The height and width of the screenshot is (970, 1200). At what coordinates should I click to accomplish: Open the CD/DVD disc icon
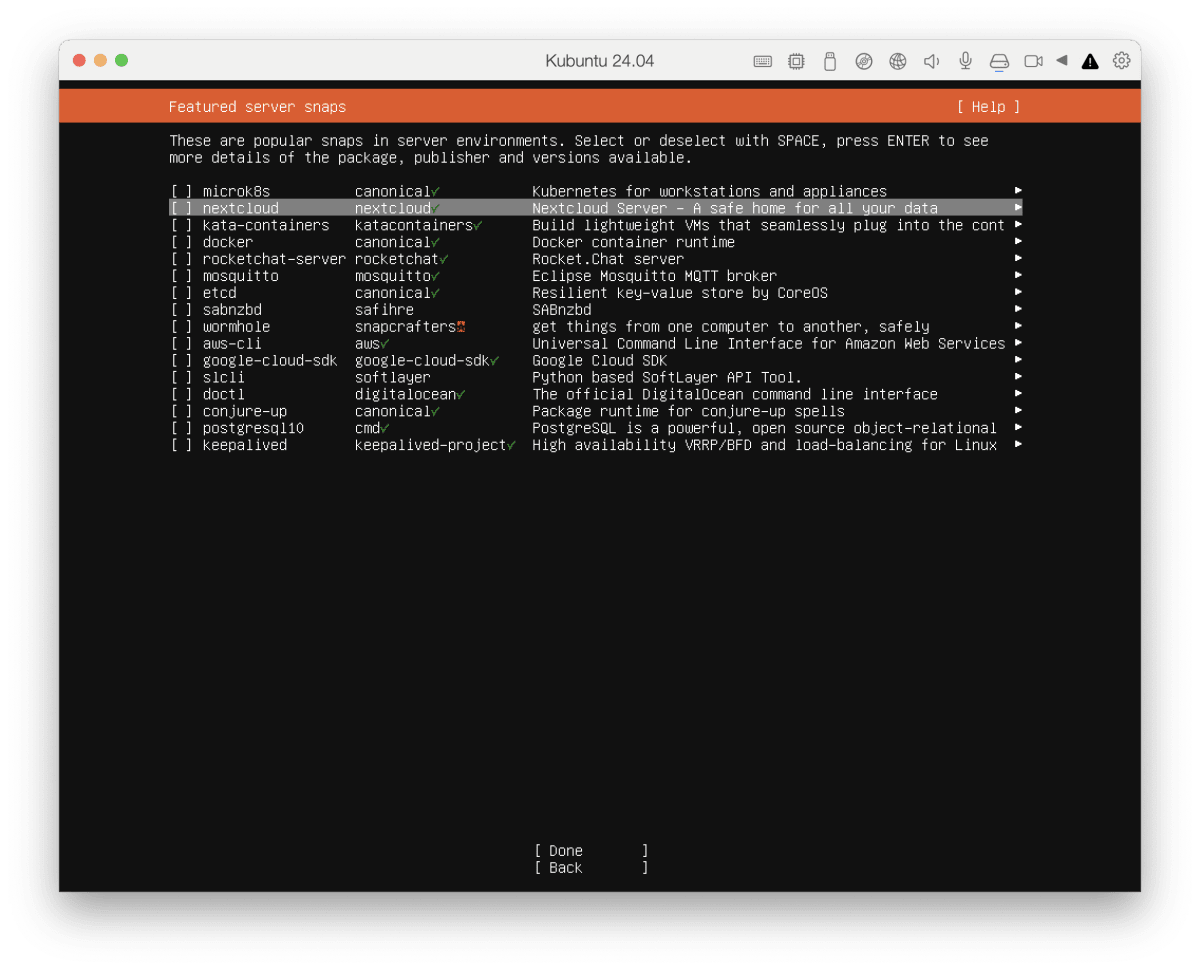tap(864, 61)
